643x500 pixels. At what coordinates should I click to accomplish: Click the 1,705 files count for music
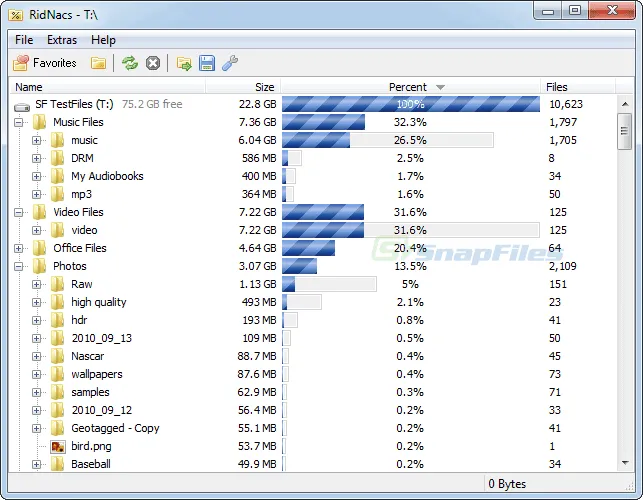point(563,140)
